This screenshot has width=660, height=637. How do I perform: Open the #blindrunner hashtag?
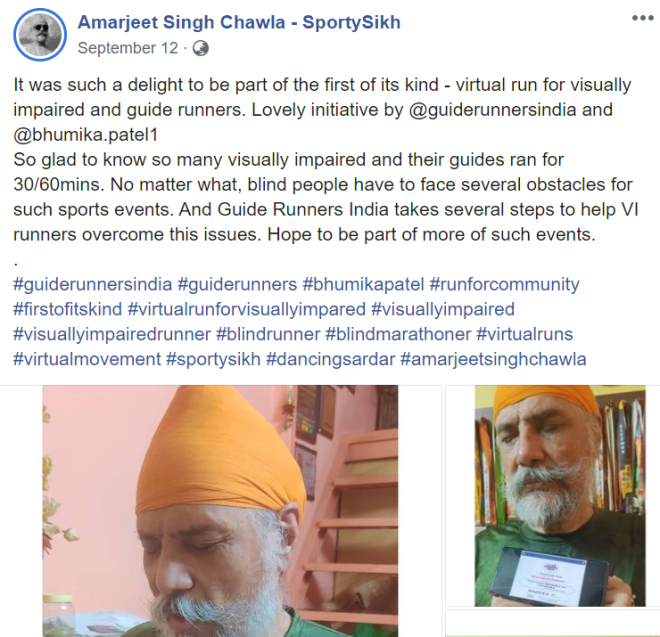point(268,334)
